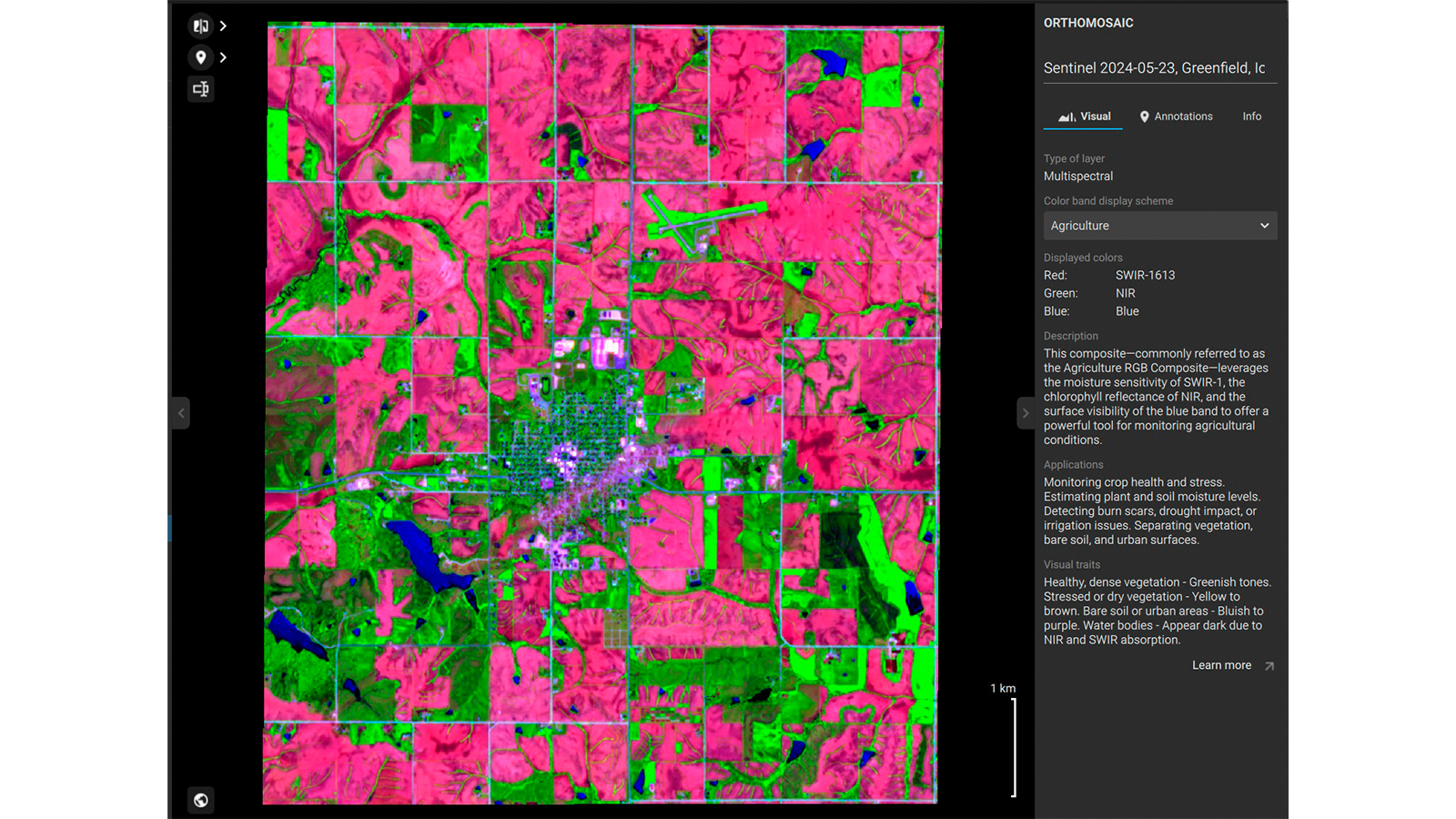
Task: Click the Visual tab mountain icon
Action: pyautogui.click(x=1066, y=116)
